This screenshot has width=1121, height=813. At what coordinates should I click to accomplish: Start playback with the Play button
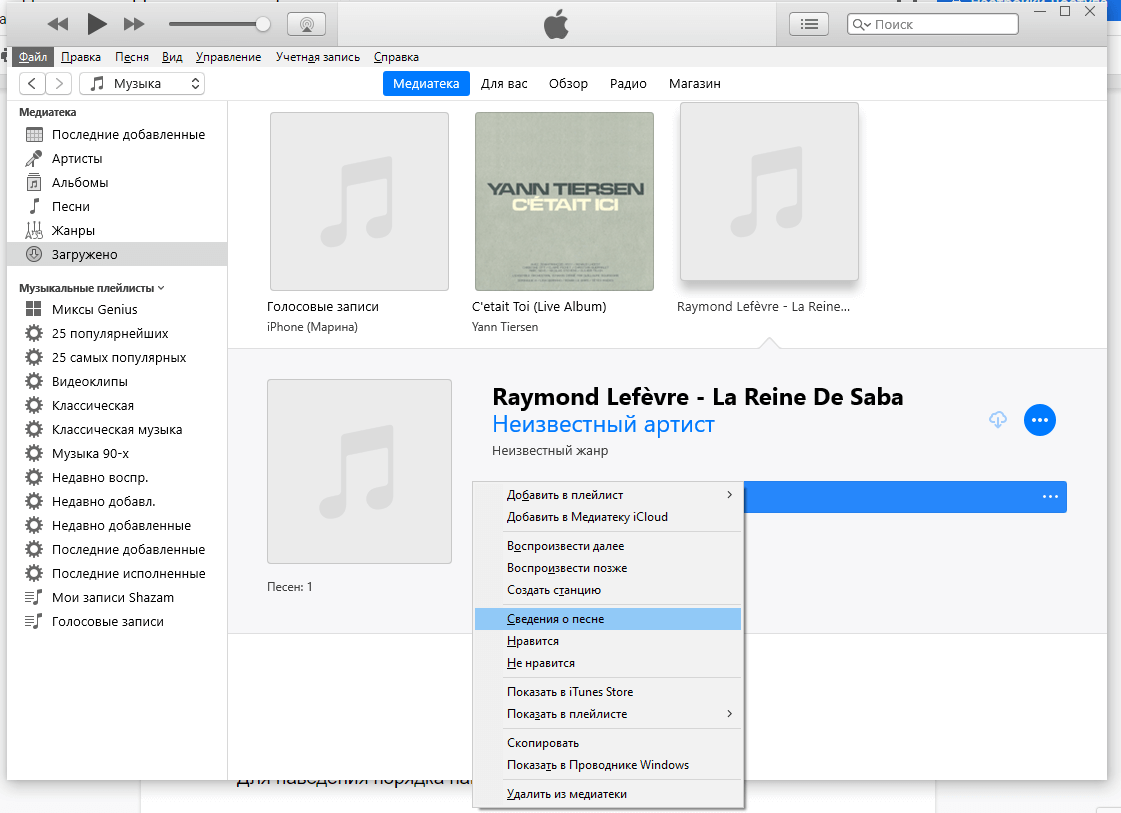tap(97, 24)
